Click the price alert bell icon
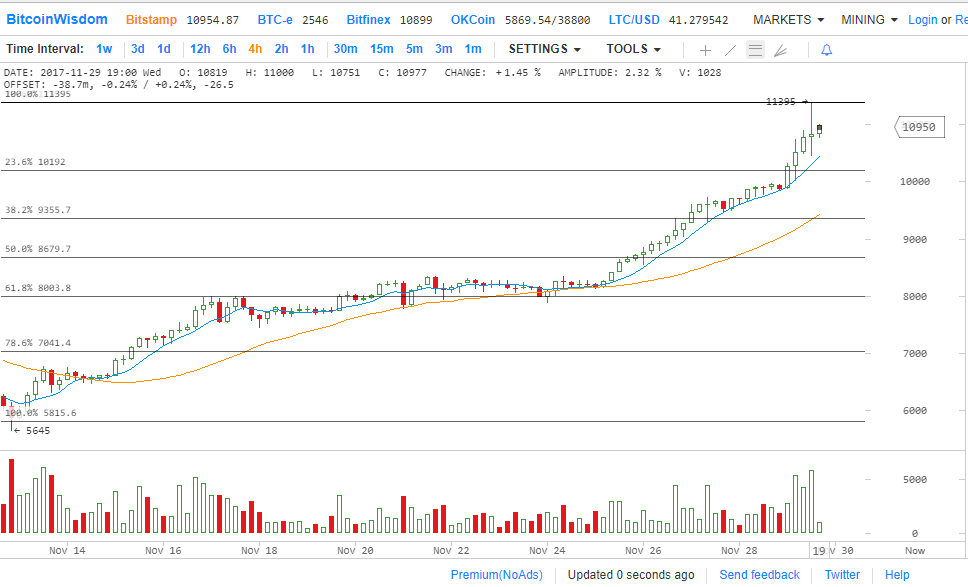 [x=826, y=49]
